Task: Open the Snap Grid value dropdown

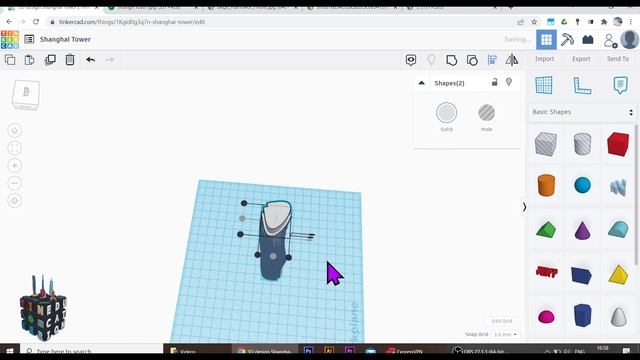Action: coord(505,334)
